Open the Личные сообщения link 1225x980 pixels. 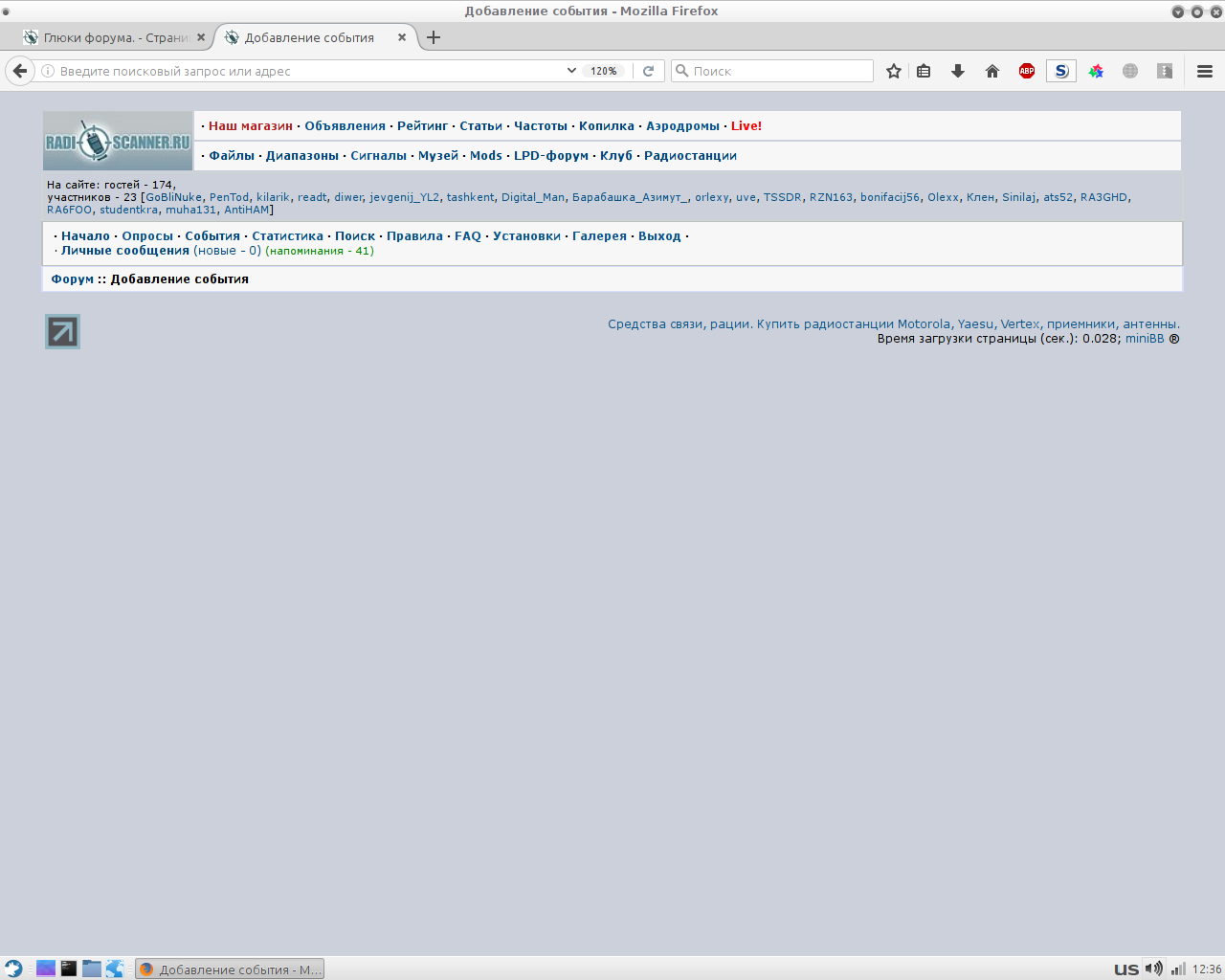click(125, 251)
